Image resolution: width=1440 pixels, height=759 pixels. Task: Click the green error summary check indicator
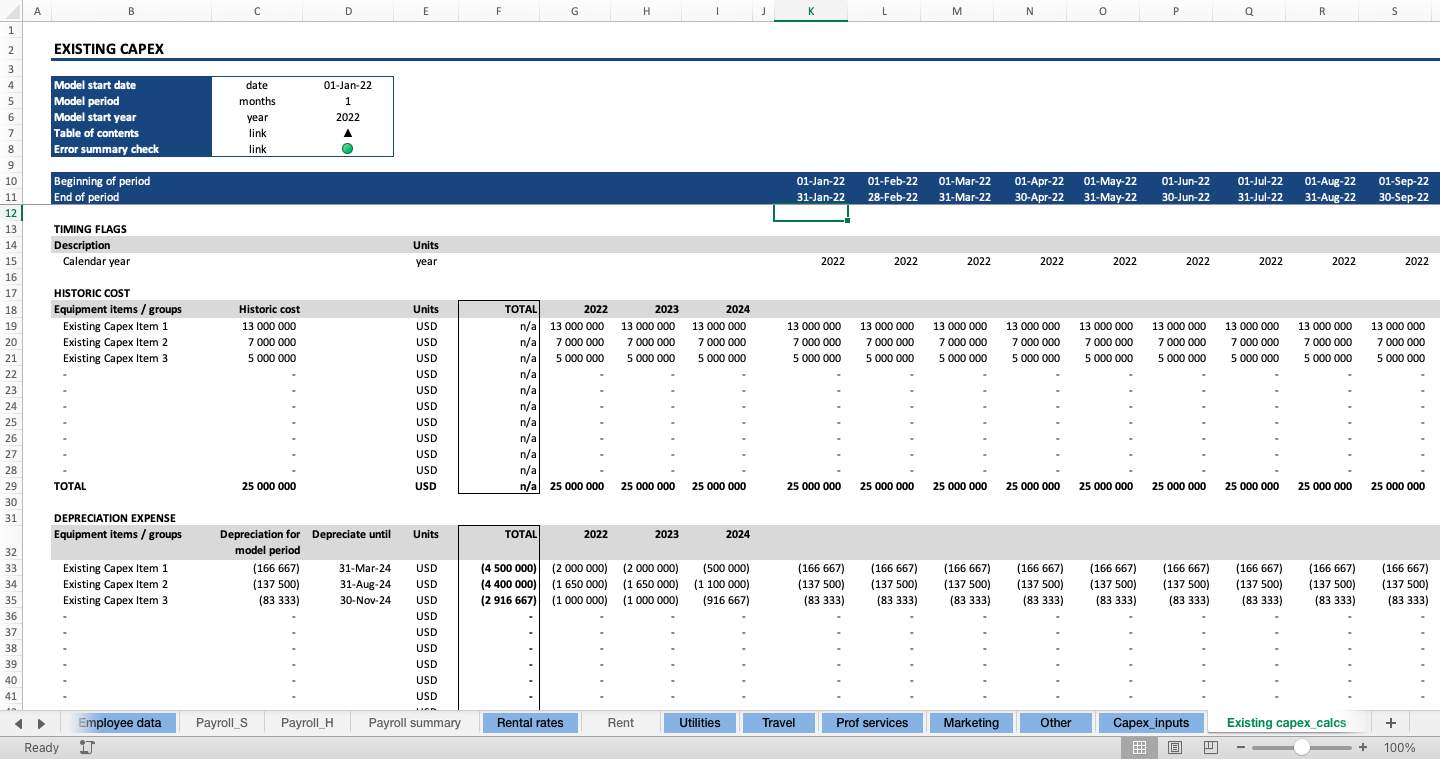coord(347,149)
